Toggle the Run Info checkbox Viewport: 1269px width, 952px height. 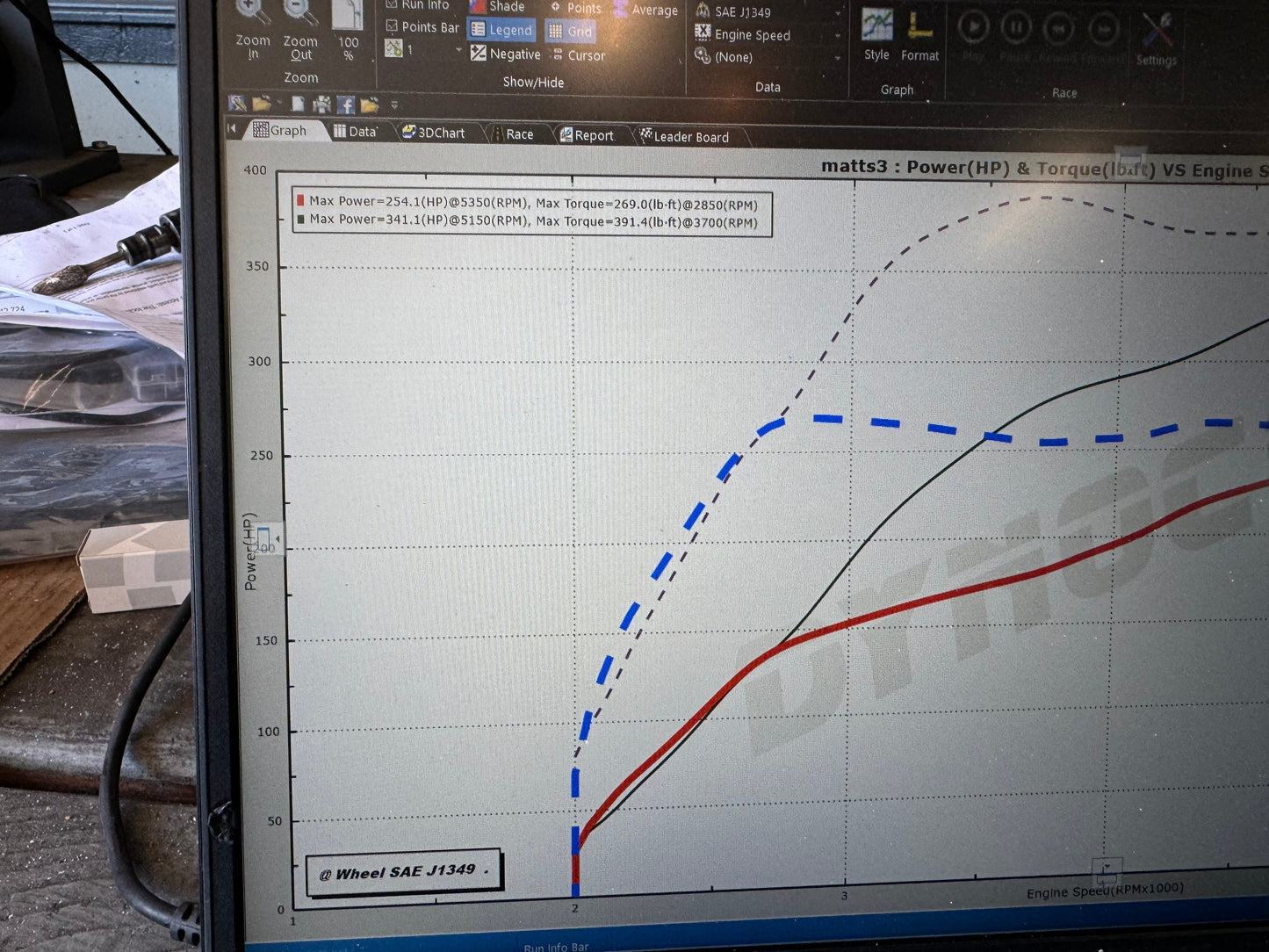[x=393, y=4]
